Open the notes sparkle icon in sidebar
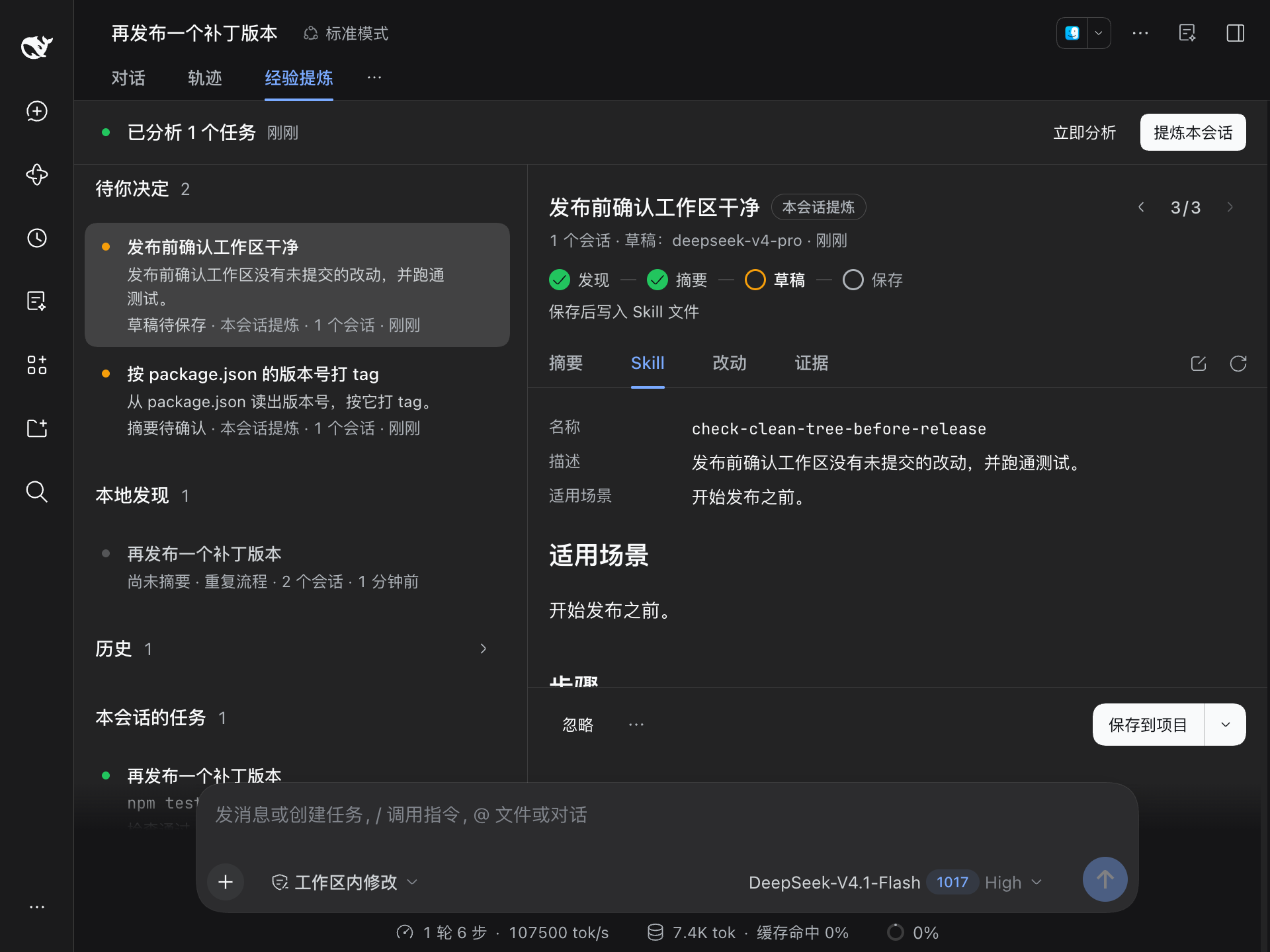Image resolution: width=1270 pixels, height=952 pixels. [37, 301]
